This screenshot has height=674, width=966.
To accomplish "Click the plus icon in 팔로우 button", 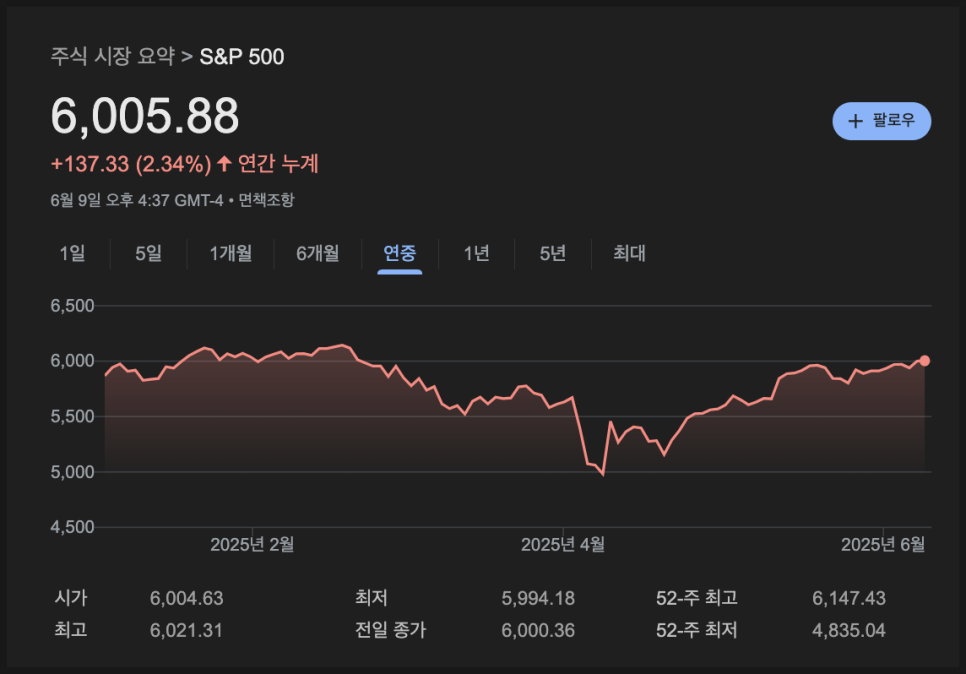I will click(855, 121).
